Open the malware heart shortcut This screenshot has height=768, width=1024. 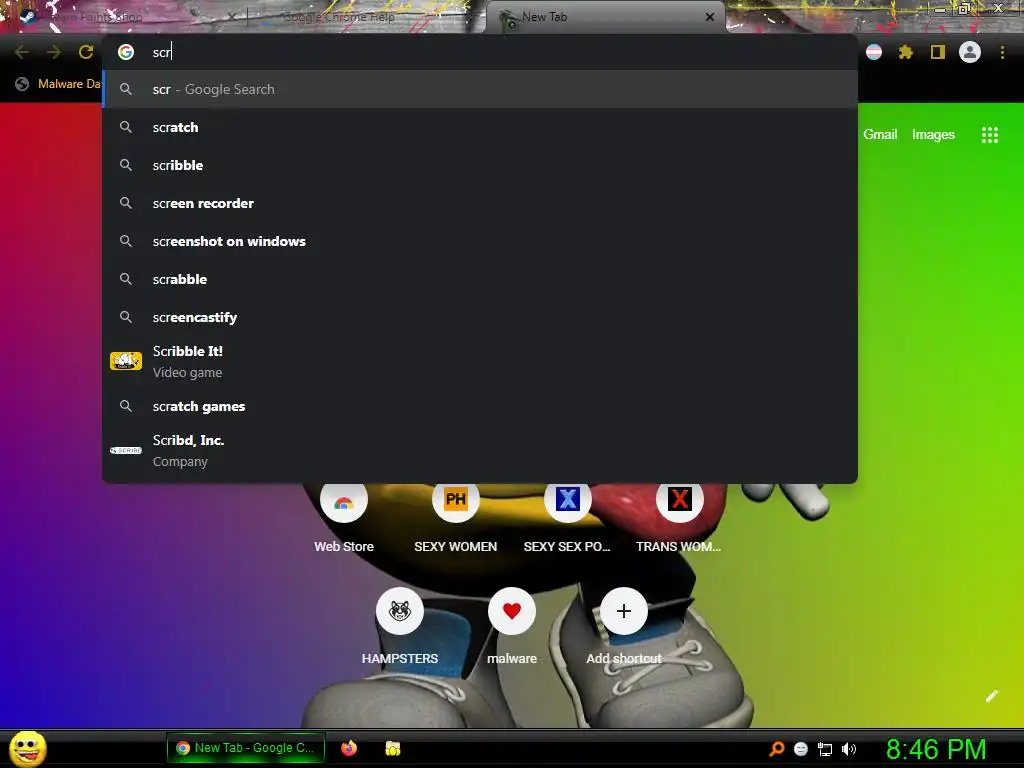(x=512, y=627)
